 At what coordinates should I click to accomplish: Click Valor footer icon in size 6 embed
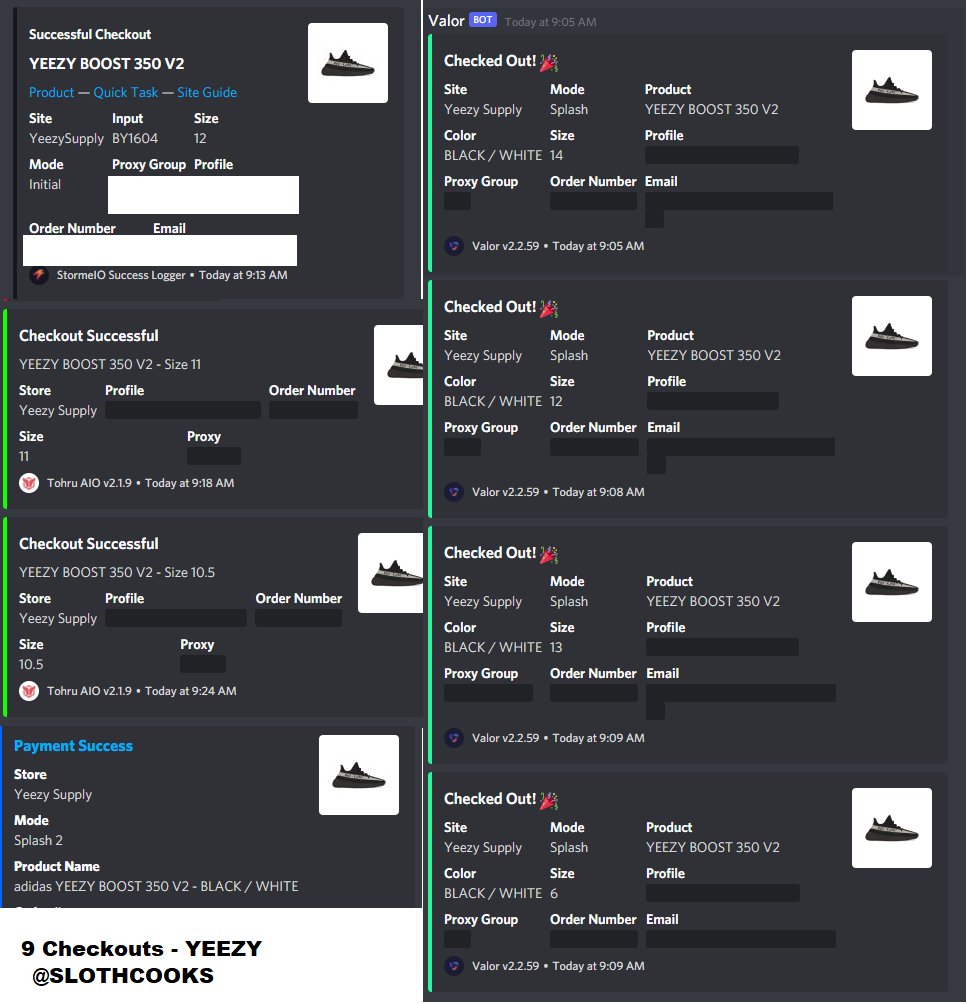coord(454,966)
